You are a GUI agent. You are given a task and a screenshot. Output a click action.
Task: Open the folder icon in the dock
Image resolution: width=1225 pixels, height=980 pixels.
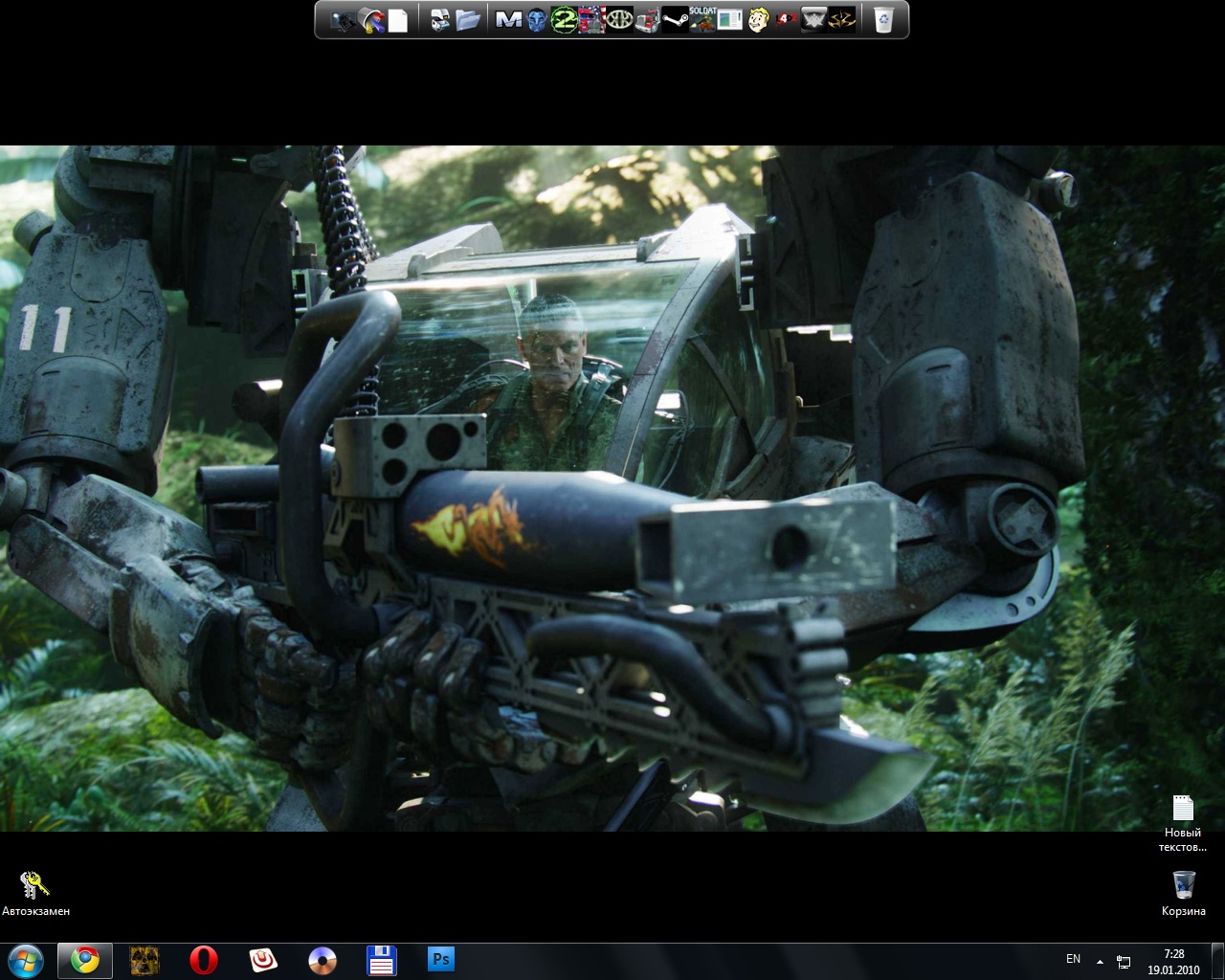[467, 19]
